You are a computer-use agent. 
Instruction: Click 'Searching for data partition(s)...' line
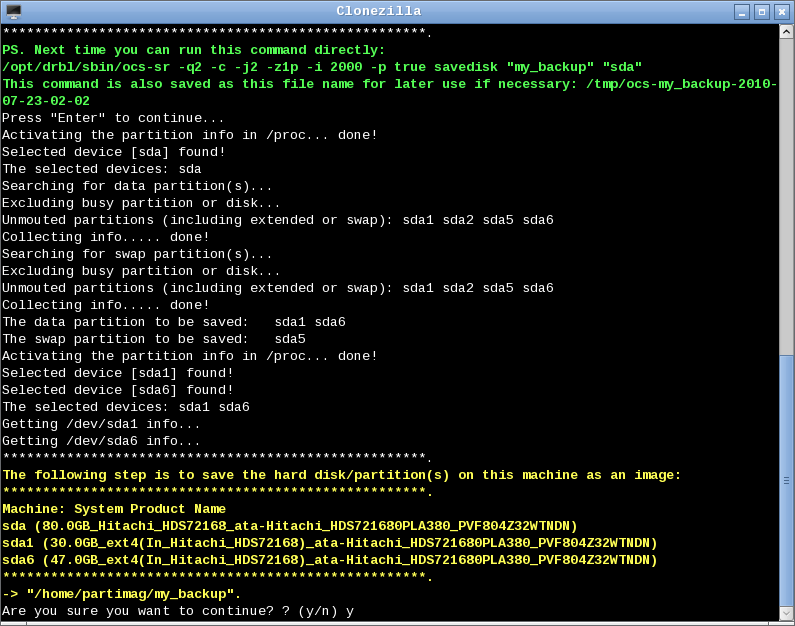pyautogui.click(x=137, y=186)
